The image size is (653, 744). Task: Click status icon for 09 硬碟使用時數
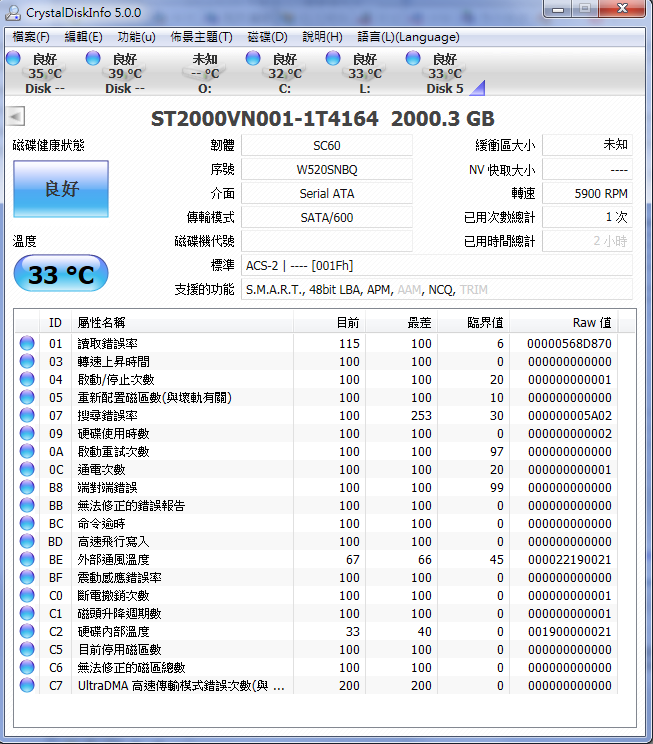27,433
